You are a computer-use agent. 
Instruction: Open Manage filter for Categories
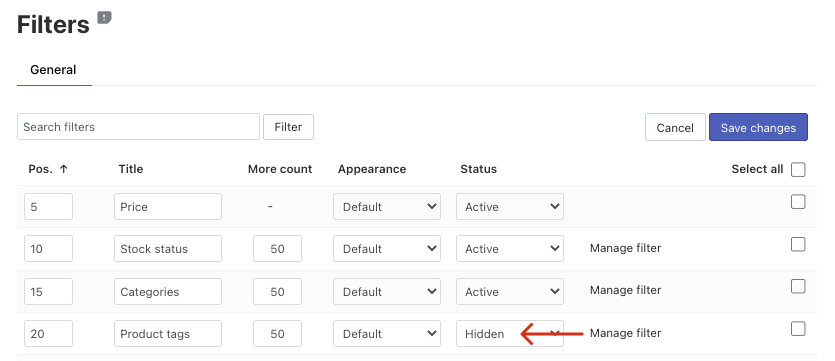pos(625,290)
